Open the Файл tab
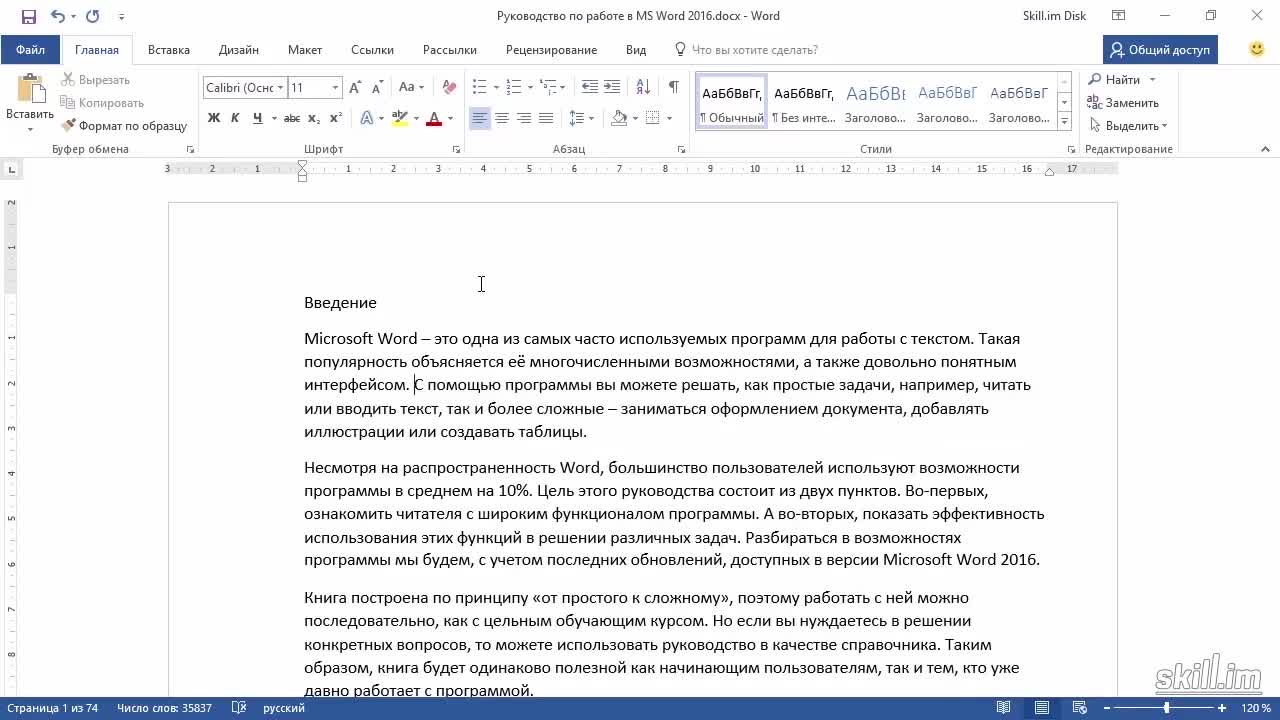 (x=30, y=50)
